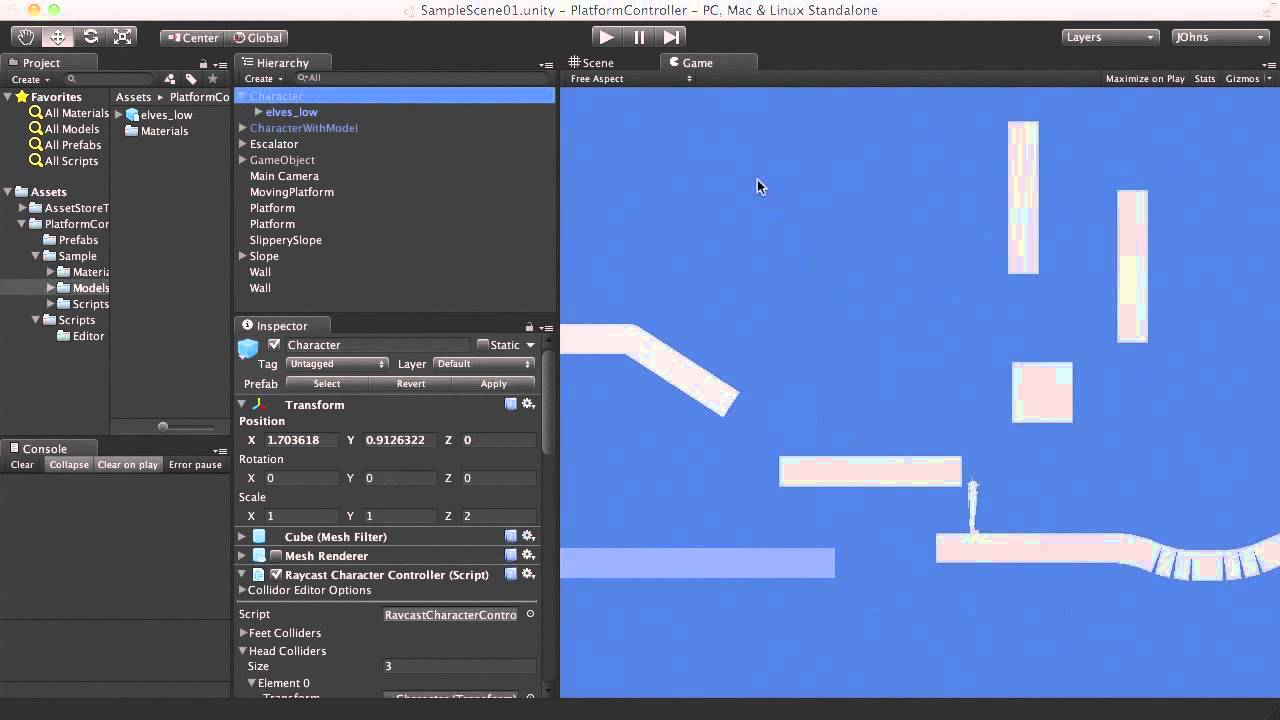Select the Rotate tool

90,37
